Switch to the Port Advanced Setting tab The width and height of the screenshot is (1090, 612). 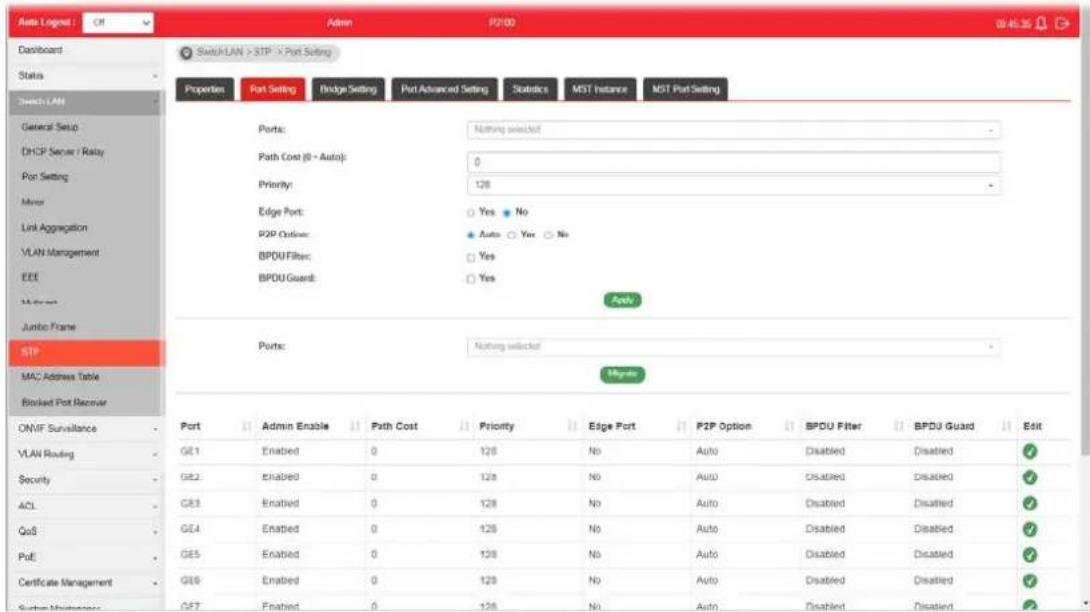coord(444,89)
